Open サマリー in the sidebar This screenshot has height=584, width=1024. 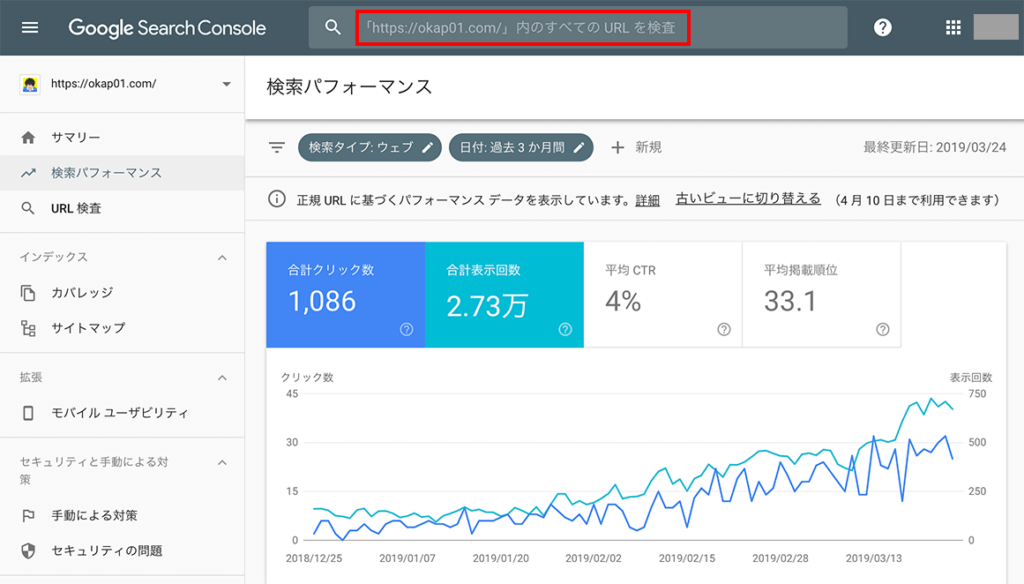[122, 137]
